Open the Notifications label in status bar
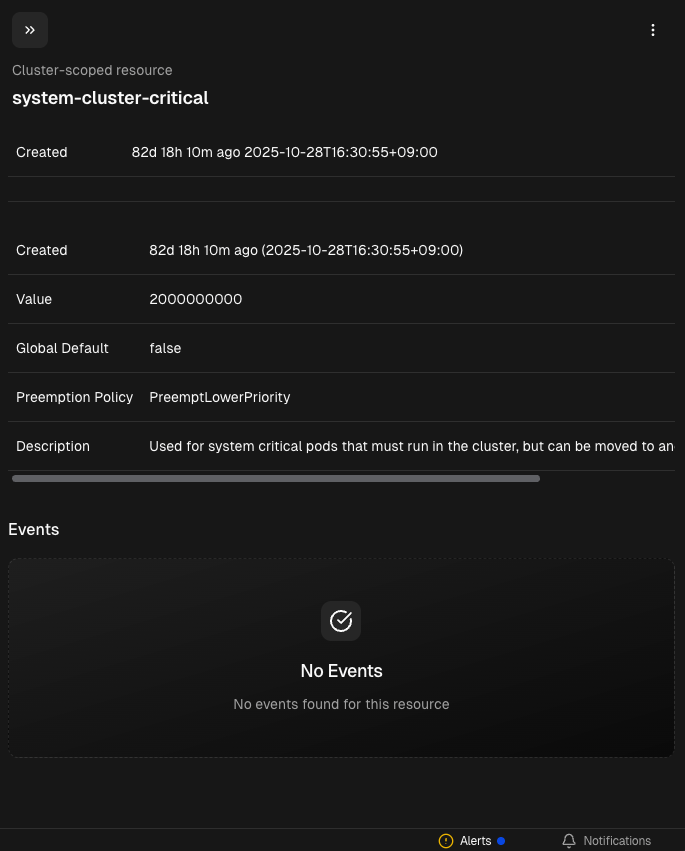The width and height of the screenshot is (685, 851). (x=617, y=841)
